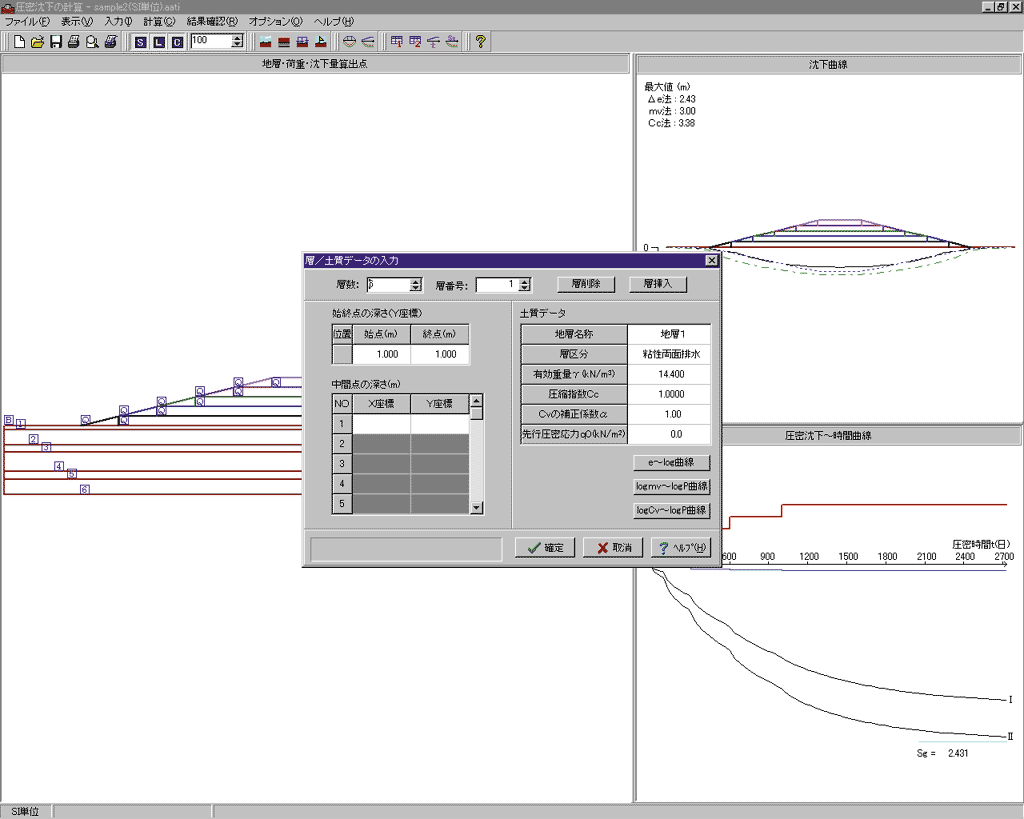Close the 層/土質データの入力 dialog
Screen dimensions: 1024x819
pos(711,260)
